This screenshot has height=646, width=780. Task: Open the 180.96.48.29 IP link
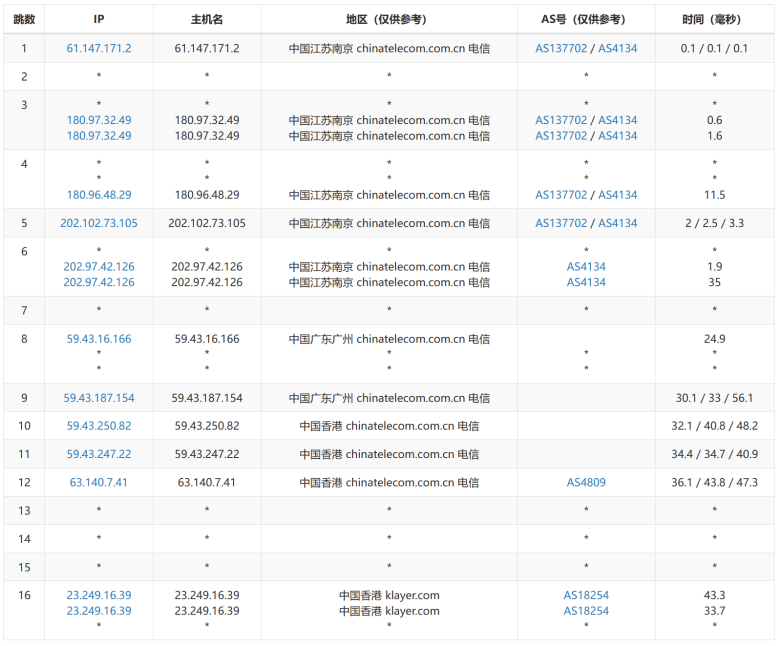click(99, 195)
